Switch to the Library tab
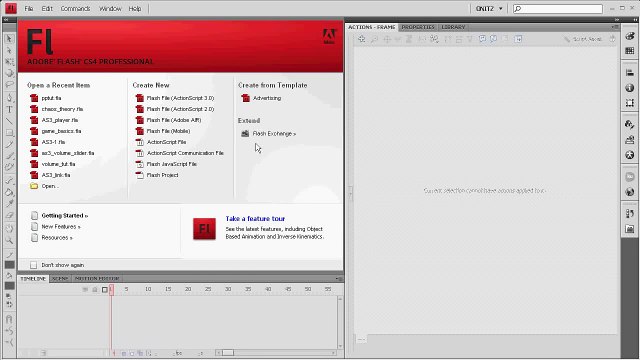The image size is (640, 360). coord(453,27)
